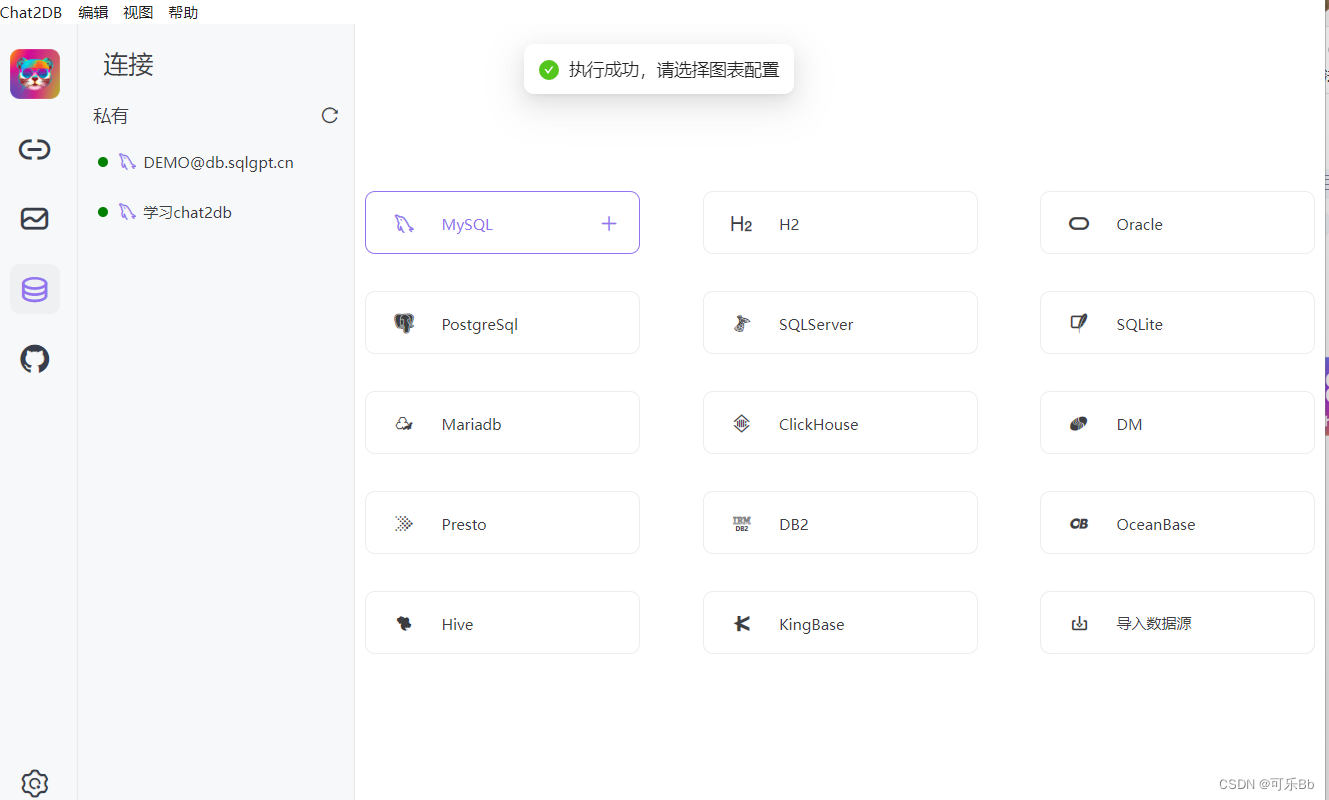
Task: Click the Chat2DB panda logo
Action: click(35, 74)
